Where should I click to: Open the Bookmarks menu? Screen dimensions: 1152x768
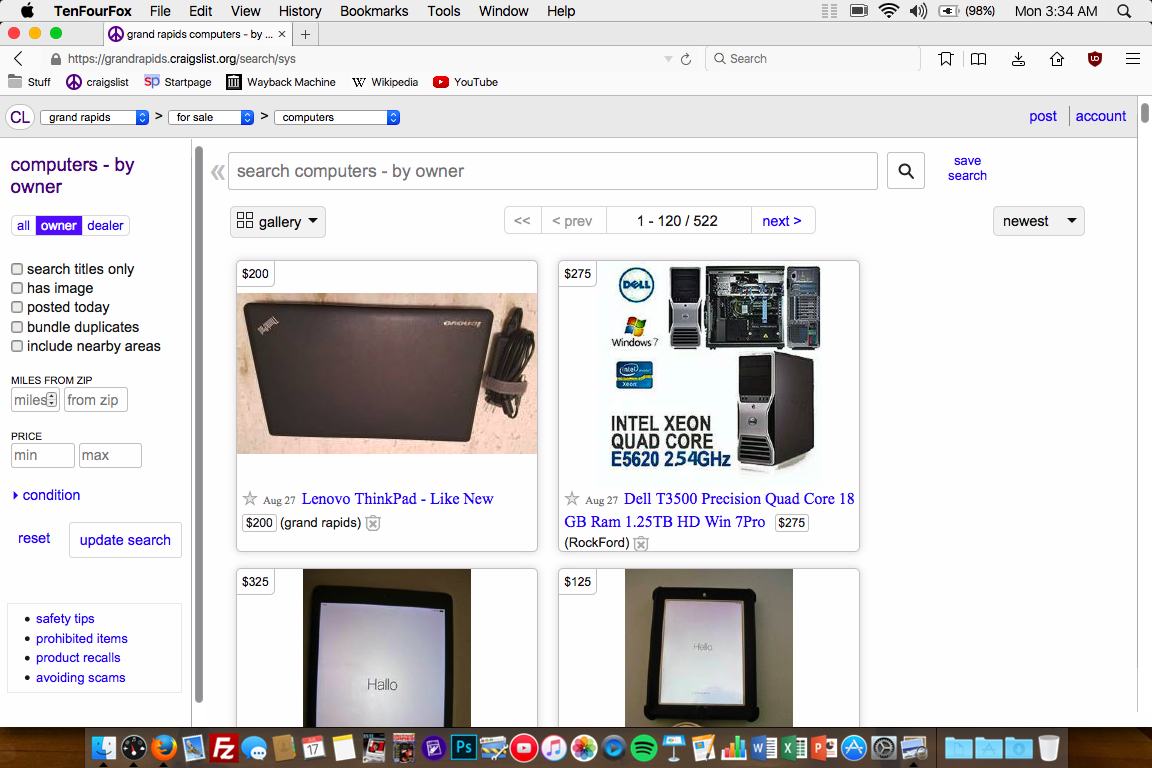pos(374,11)
